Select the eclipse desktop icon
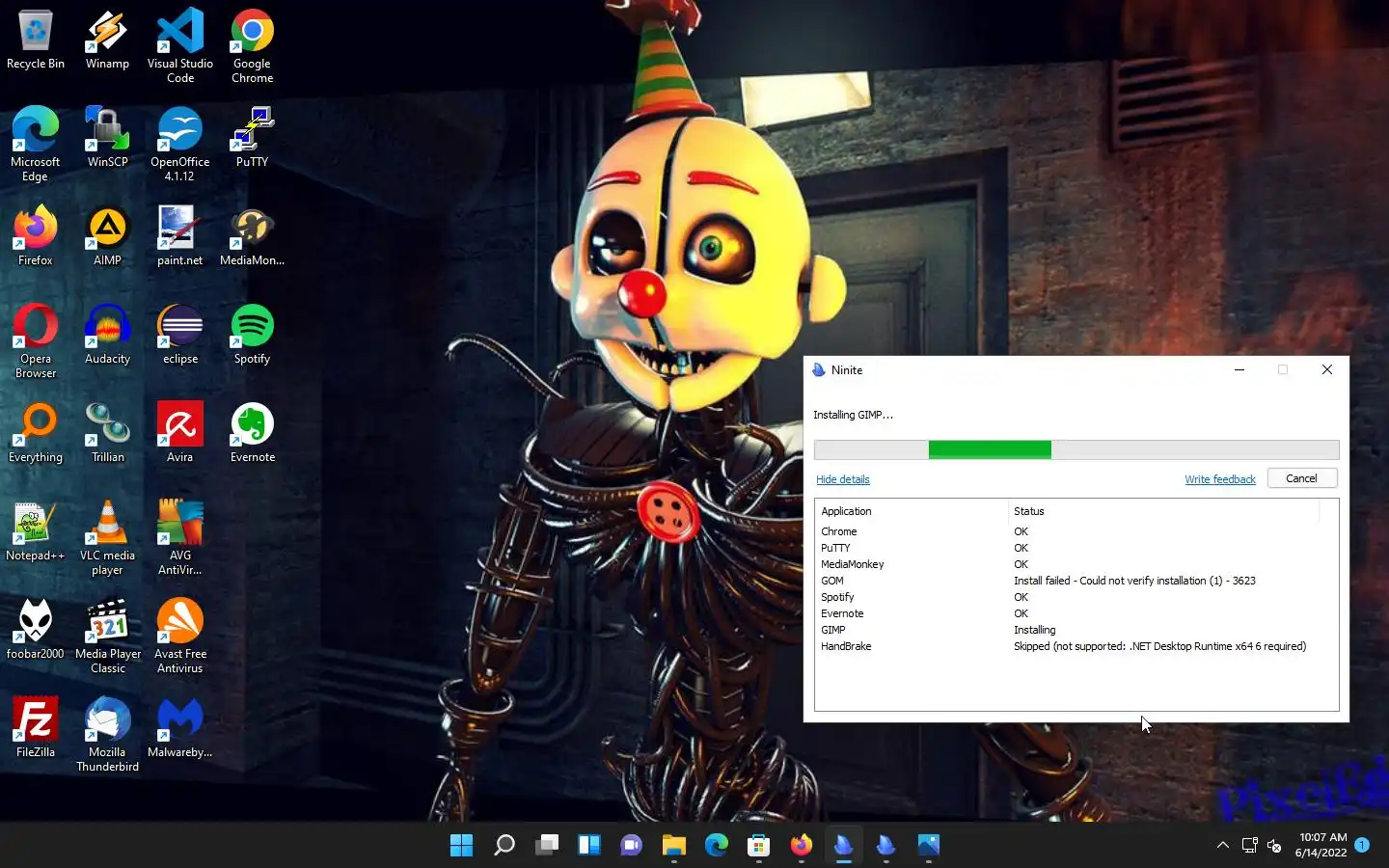 tap(180, 335)
